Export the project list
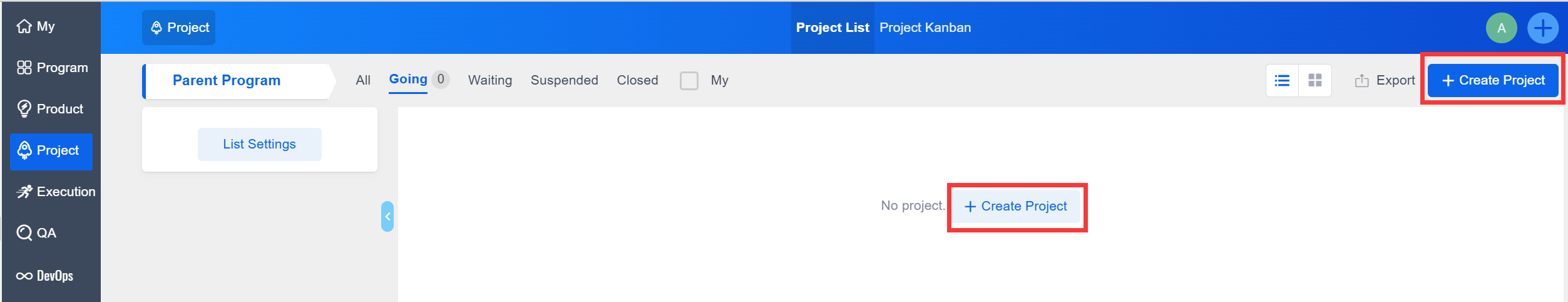This screenshot has height=302, width=1568. (1385, 81)
